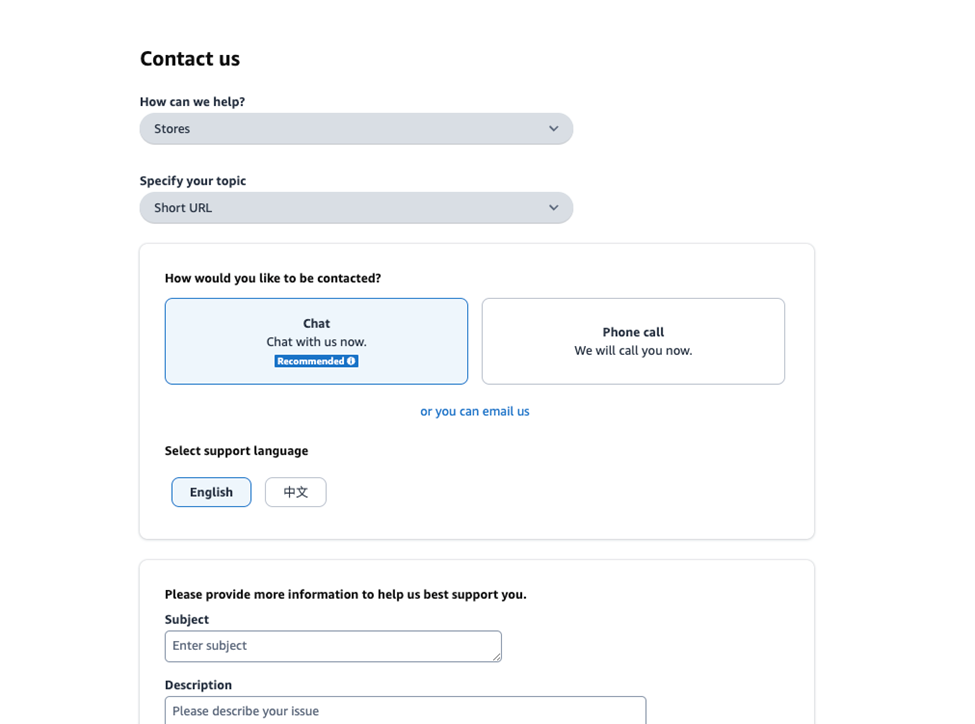This screenshot has width=975, height=724.
Task: Select English as support language
Action: tap(211, 492)
